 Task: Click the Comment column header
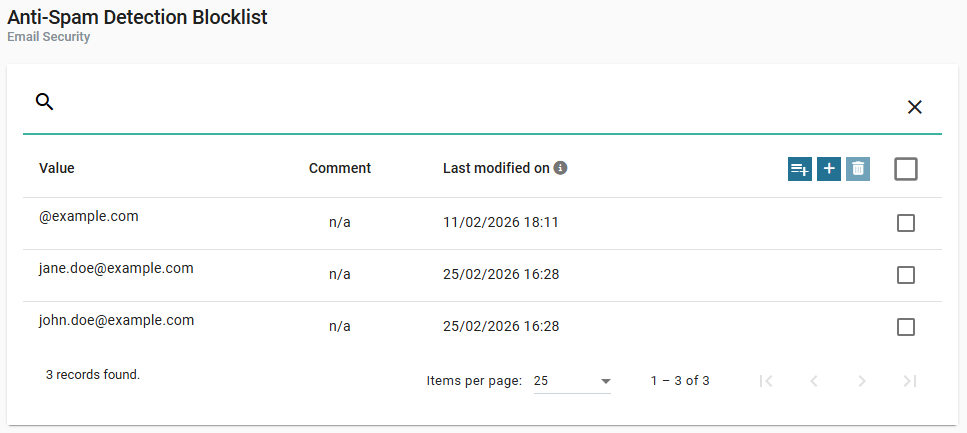pos(340,168)
